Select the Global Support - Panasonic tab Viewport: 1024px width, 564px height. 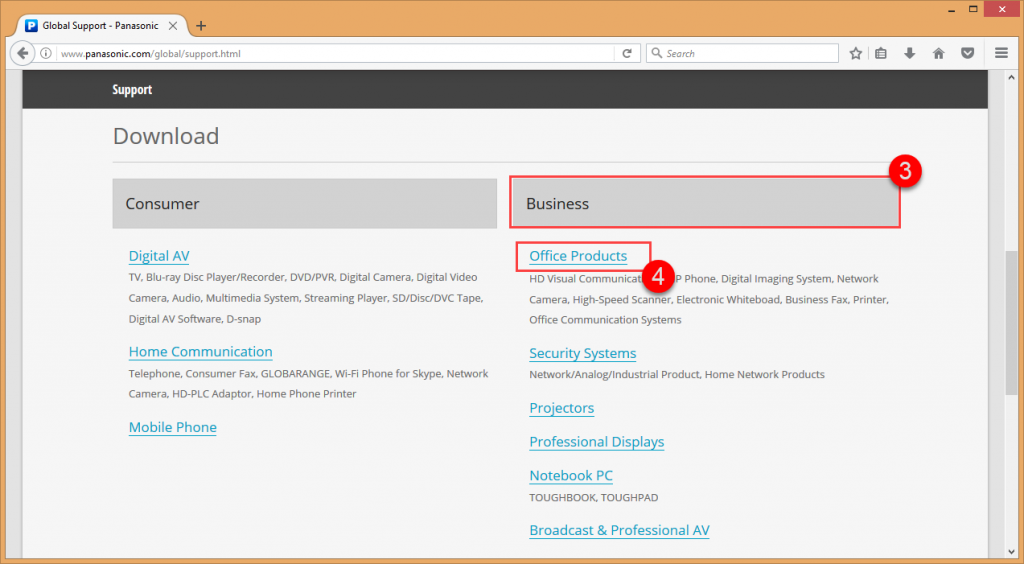(101, 26)
